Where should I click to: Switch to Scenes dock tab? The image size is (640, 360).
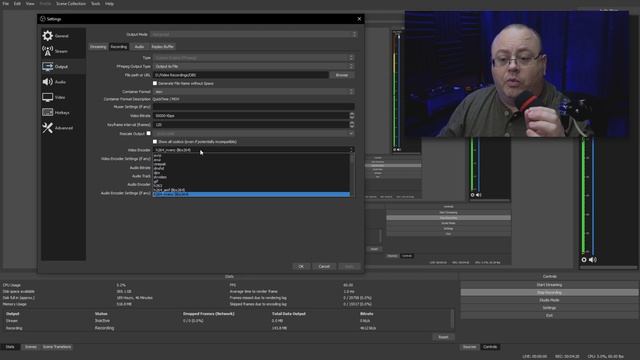(31, 347)
